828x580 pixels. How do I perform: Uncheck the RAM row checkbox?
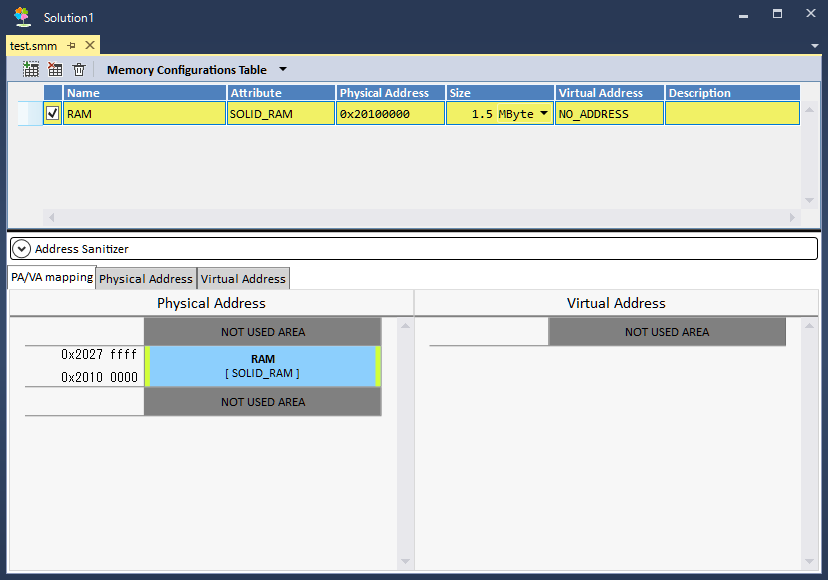[53, 114]
